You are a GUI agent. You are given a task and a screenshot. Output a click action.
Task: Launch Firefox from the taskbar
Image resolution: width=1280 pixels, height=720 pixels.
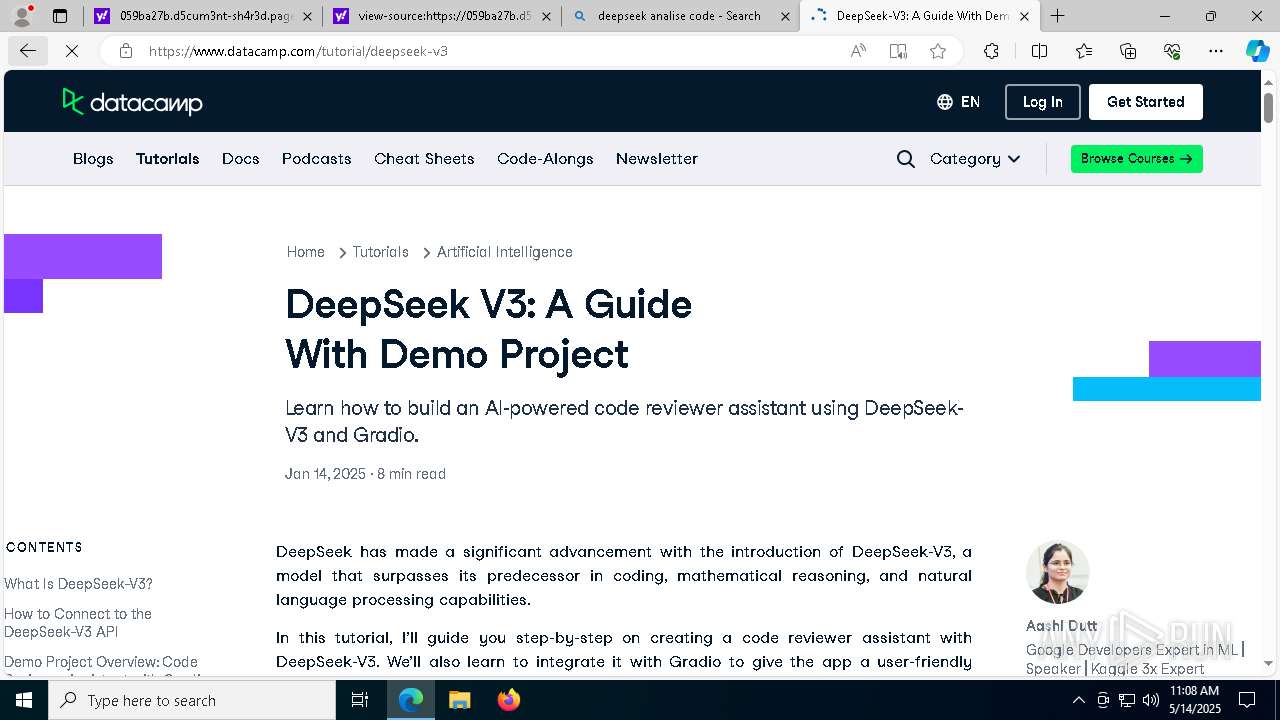click(x=508, y=700)
